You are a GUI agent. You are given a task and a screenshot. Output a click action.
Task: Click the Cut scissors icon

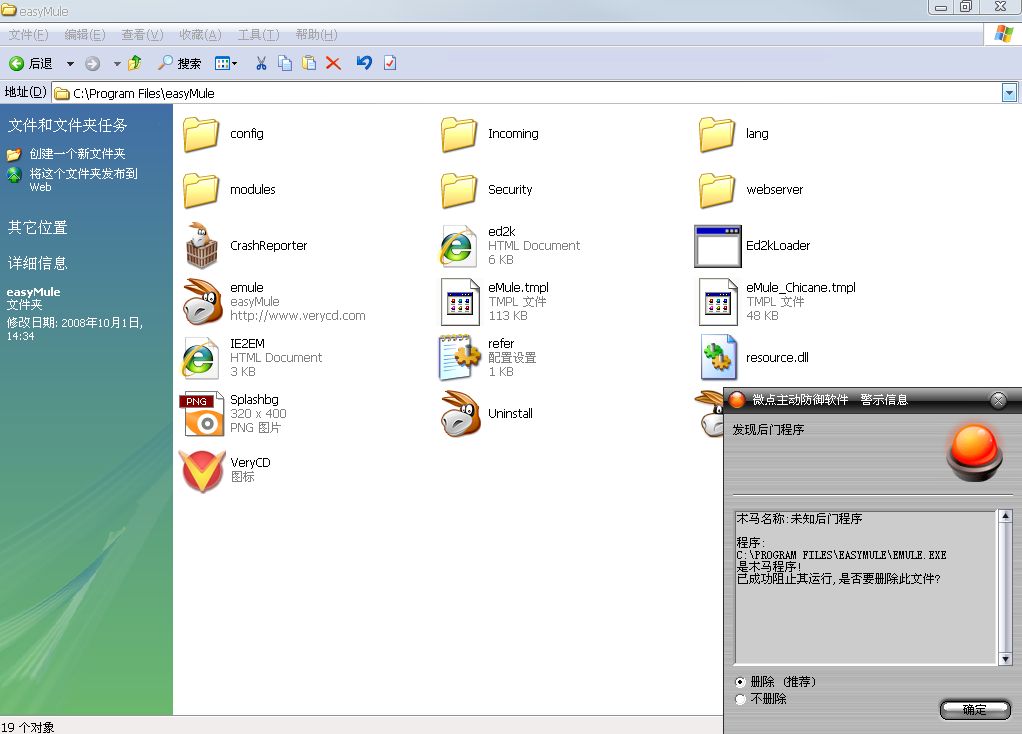[x=261, y=63]
